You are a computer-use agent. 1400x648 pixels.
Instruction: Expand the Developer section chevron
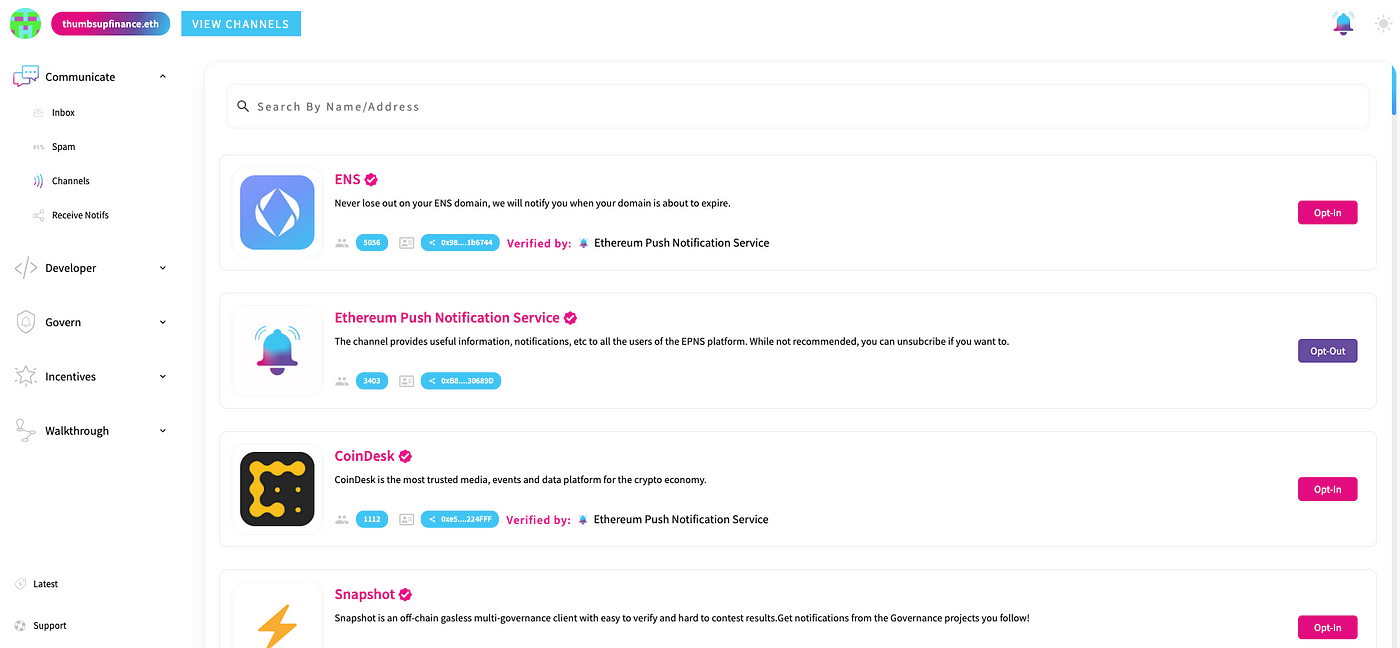coord(163,268)
